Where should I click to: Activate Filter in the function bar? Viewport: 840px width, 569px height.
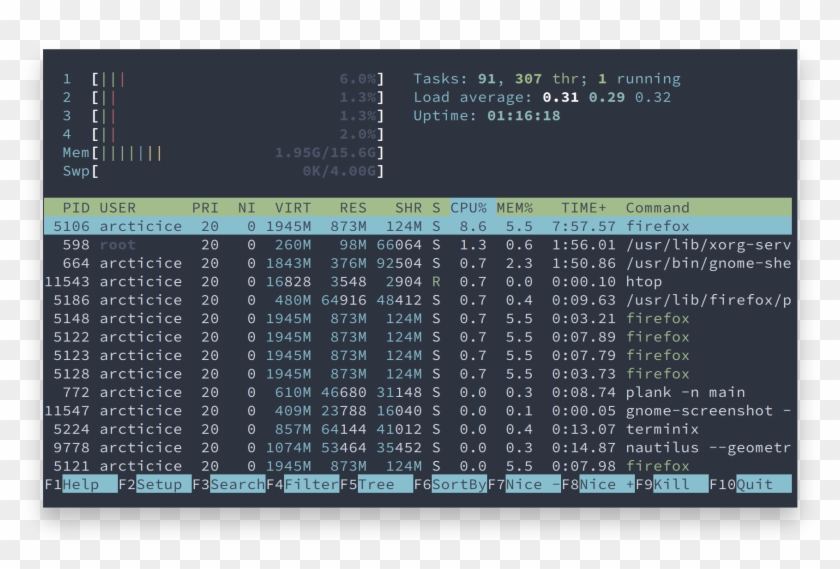coord(311,484)
